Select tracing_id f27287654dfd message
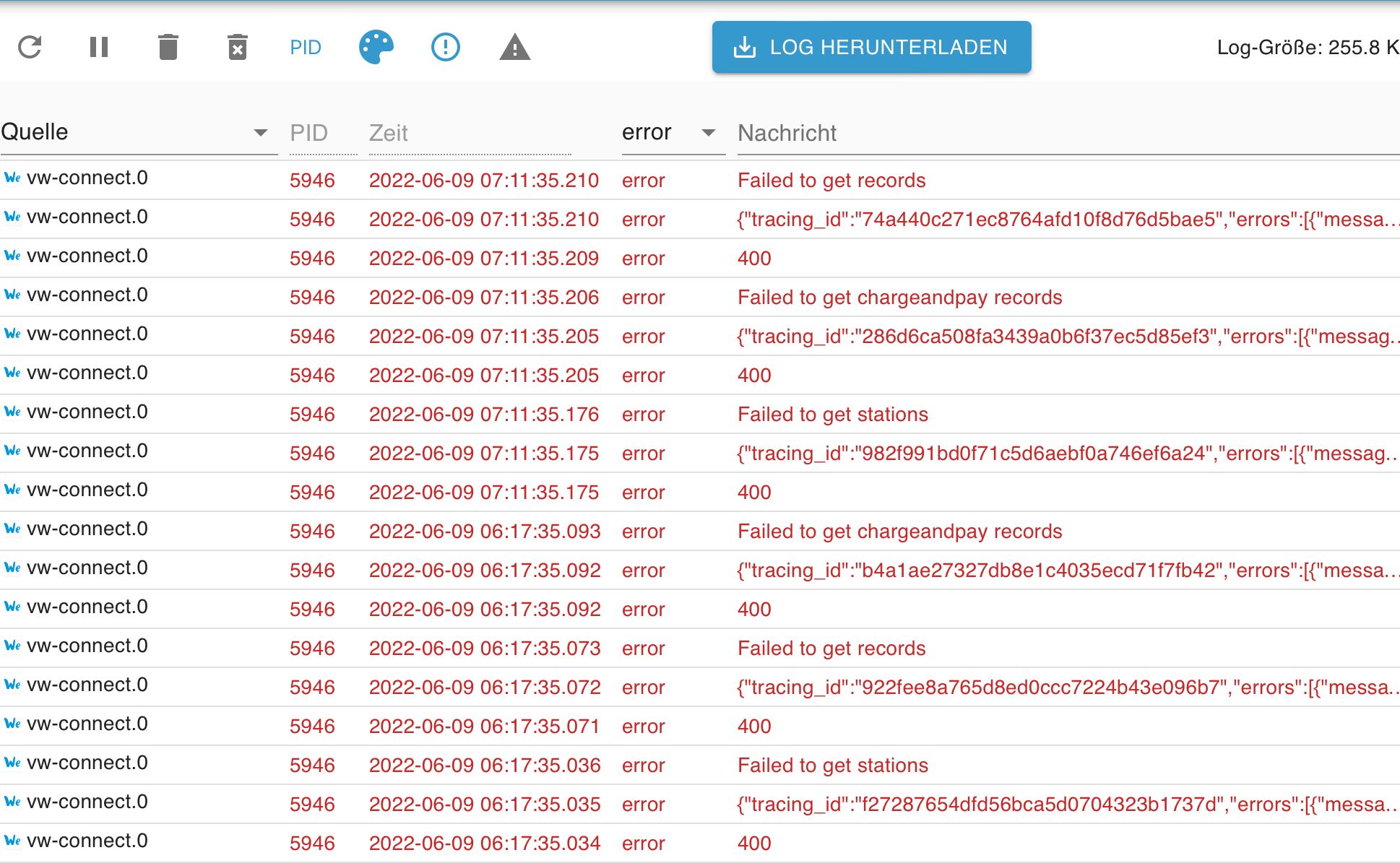 (x=1068, y=805)
